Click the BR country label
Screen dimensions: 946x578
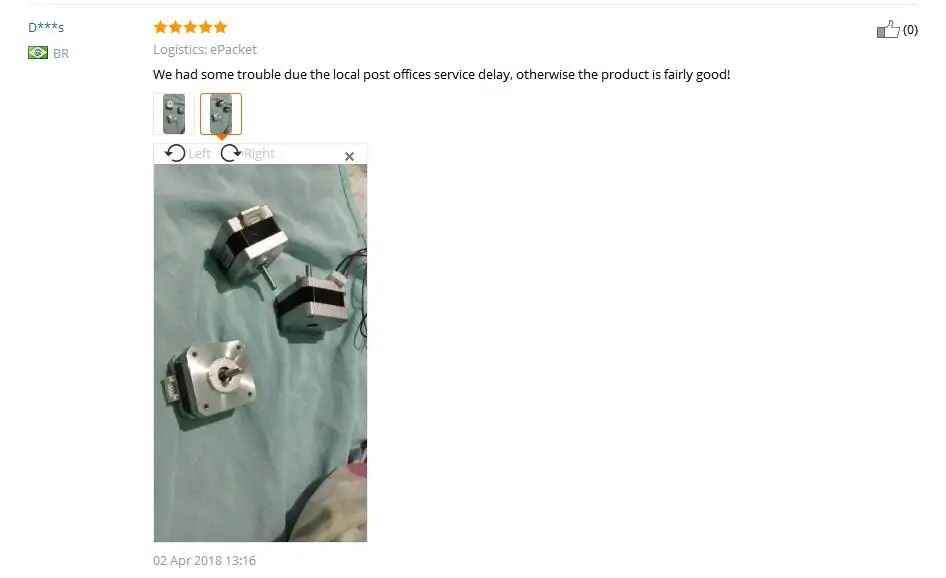[x=61, y=53]
